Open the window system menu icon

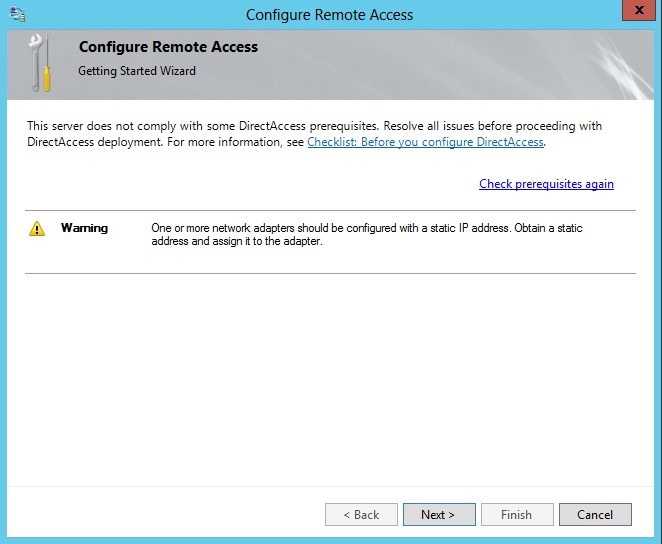[17, 14]
